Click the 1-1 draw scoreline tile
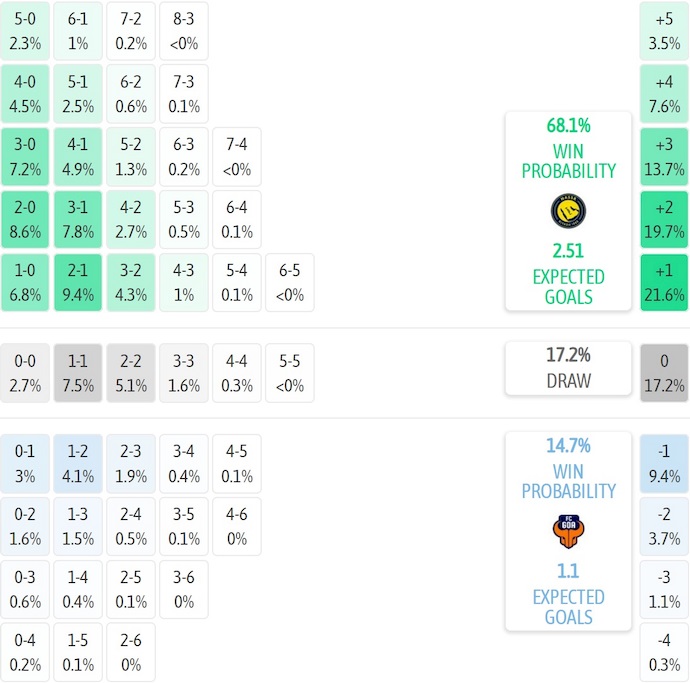 tap(78, 373)
